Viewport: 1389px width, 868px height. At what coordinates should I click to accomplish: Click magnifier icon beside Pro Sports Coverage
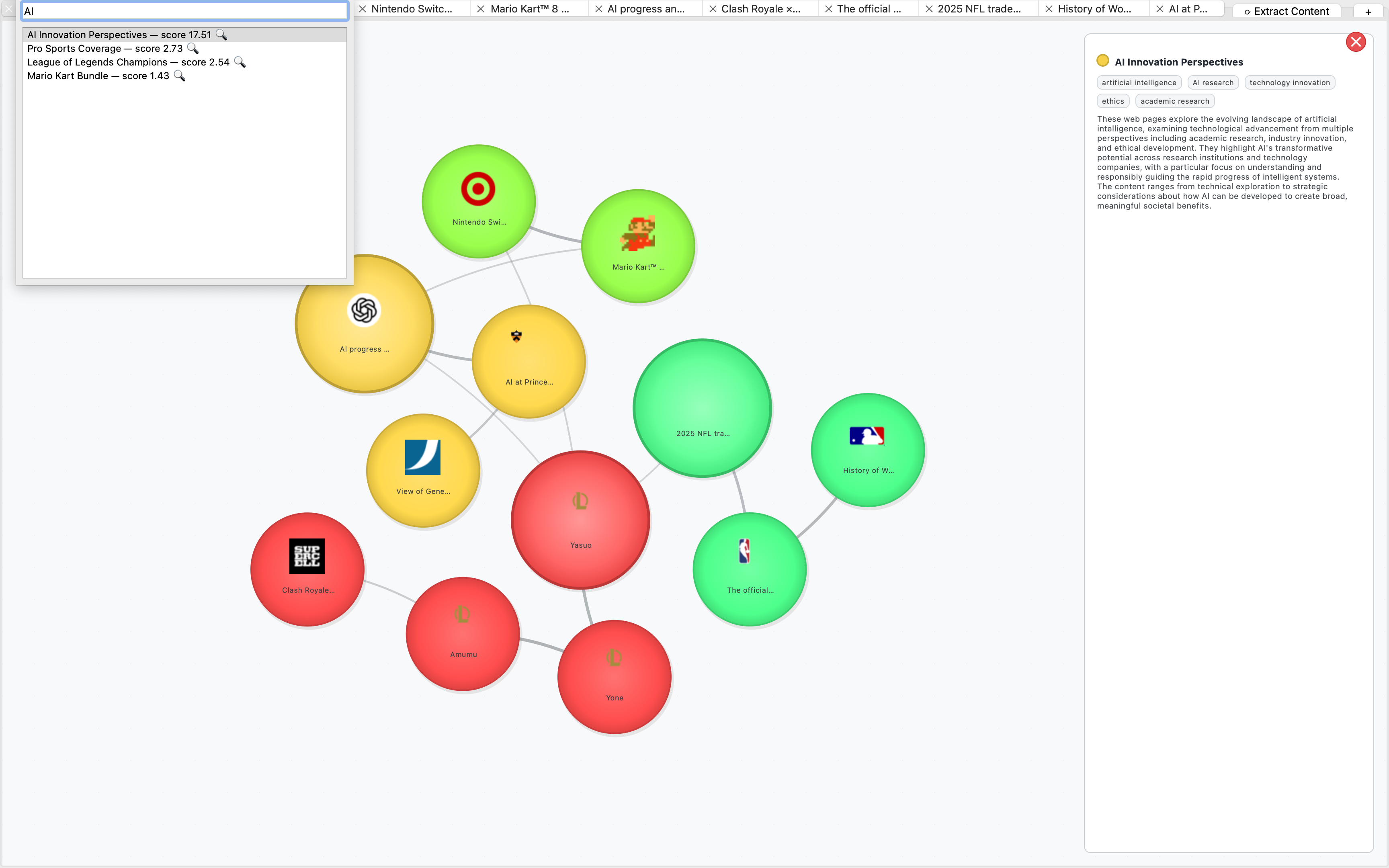click(x=193, y=49)
